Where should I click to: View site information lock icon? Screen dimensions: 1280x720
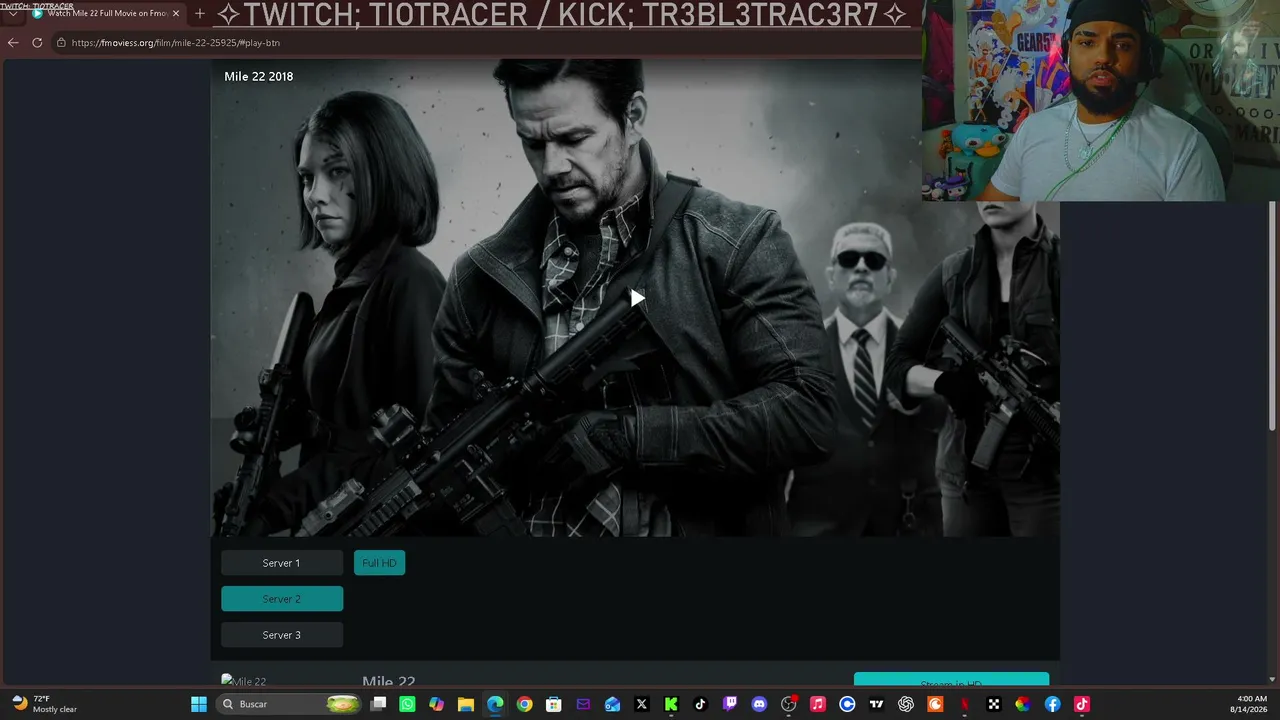tap(61, 43)
